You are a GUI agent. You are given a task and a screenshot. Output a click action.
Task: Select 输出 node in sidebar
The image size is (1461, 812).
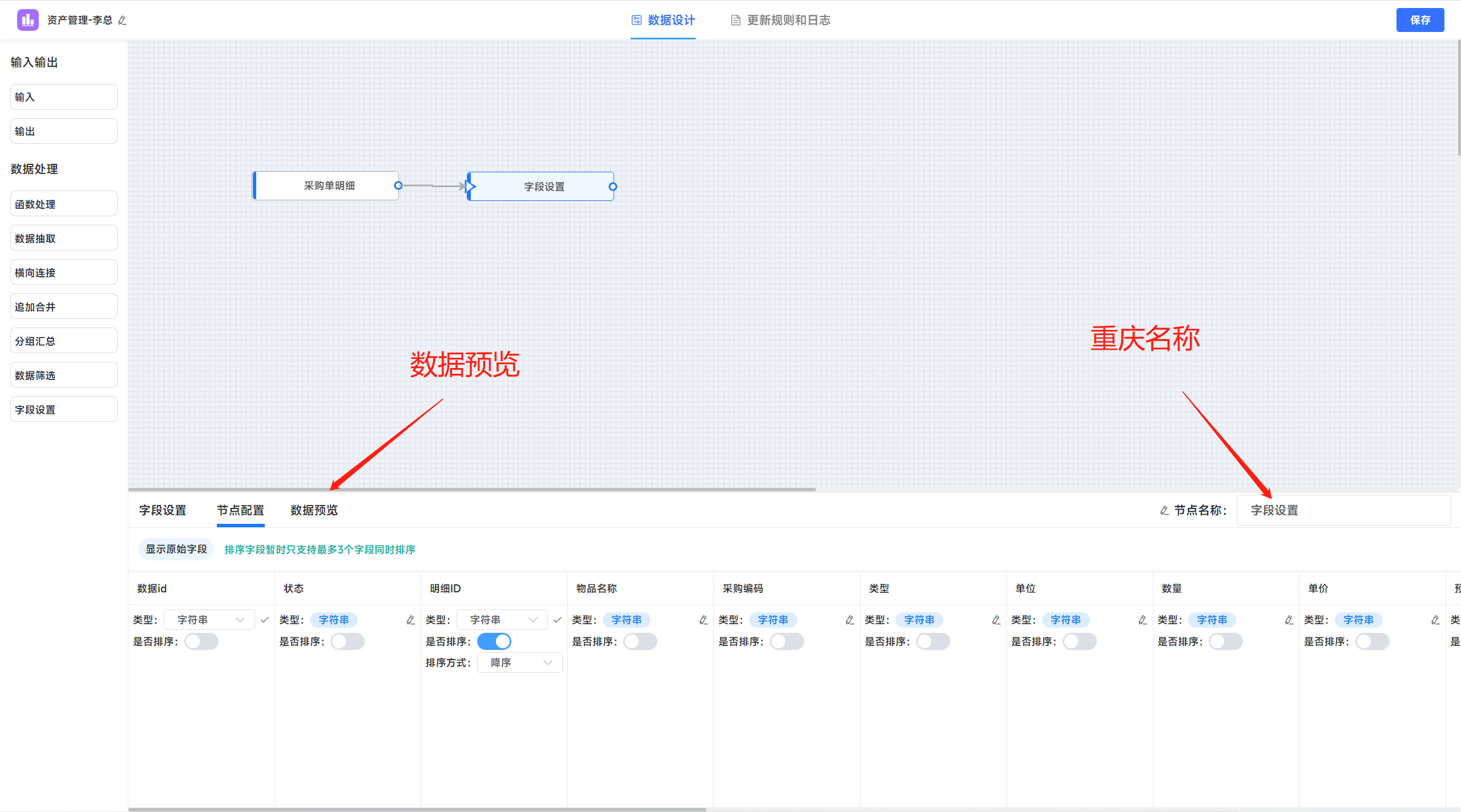(x=64, y=131)
